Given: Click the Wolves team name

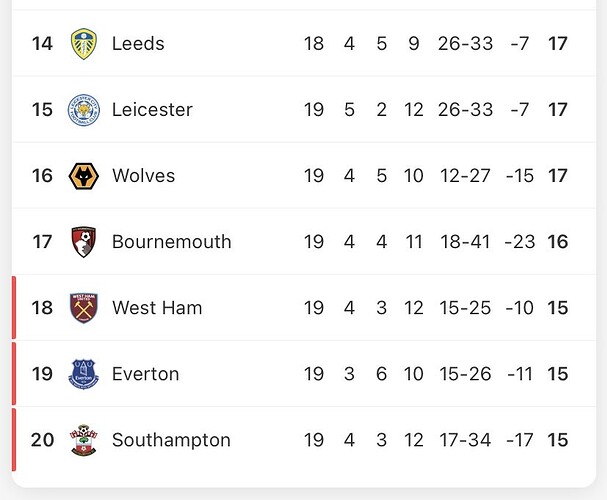Looking at the screenshot, I should 143,176.
